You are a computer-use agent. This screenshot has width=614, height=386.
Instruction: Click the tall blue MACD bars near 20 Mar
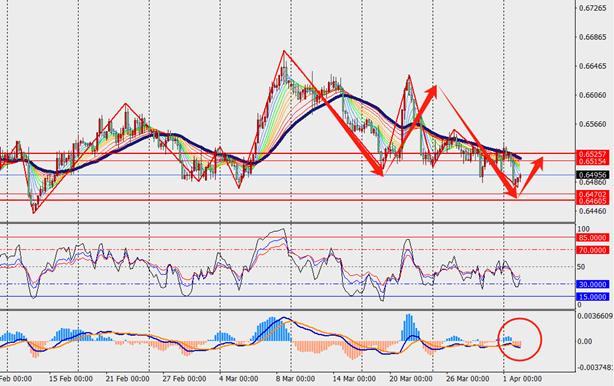pyautogui.click(x=409, y=327)
